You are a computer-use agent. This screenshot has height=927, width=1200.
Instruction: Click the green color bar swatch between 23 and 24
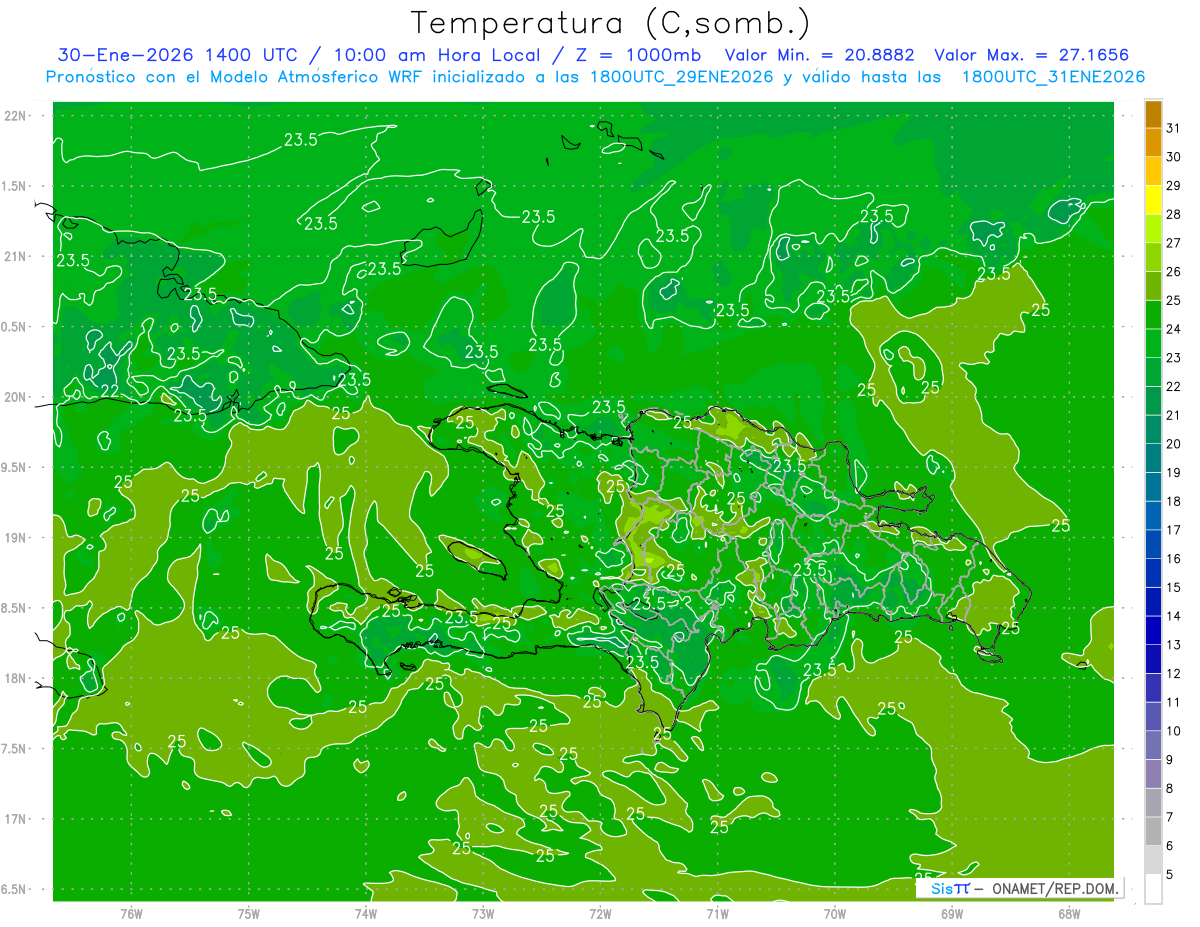click(x=1153, y=343)
